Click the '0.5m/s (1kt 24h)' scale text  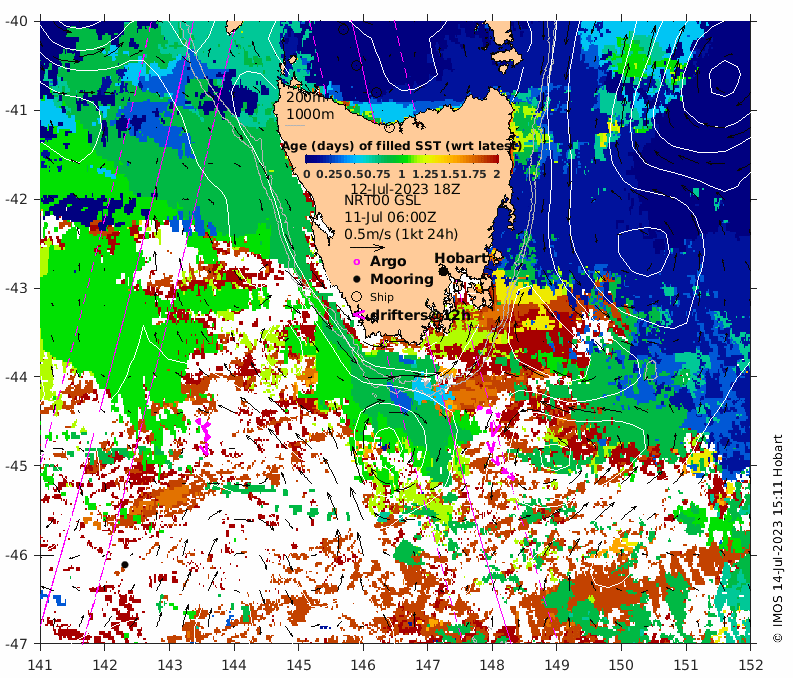pos(401,235)
